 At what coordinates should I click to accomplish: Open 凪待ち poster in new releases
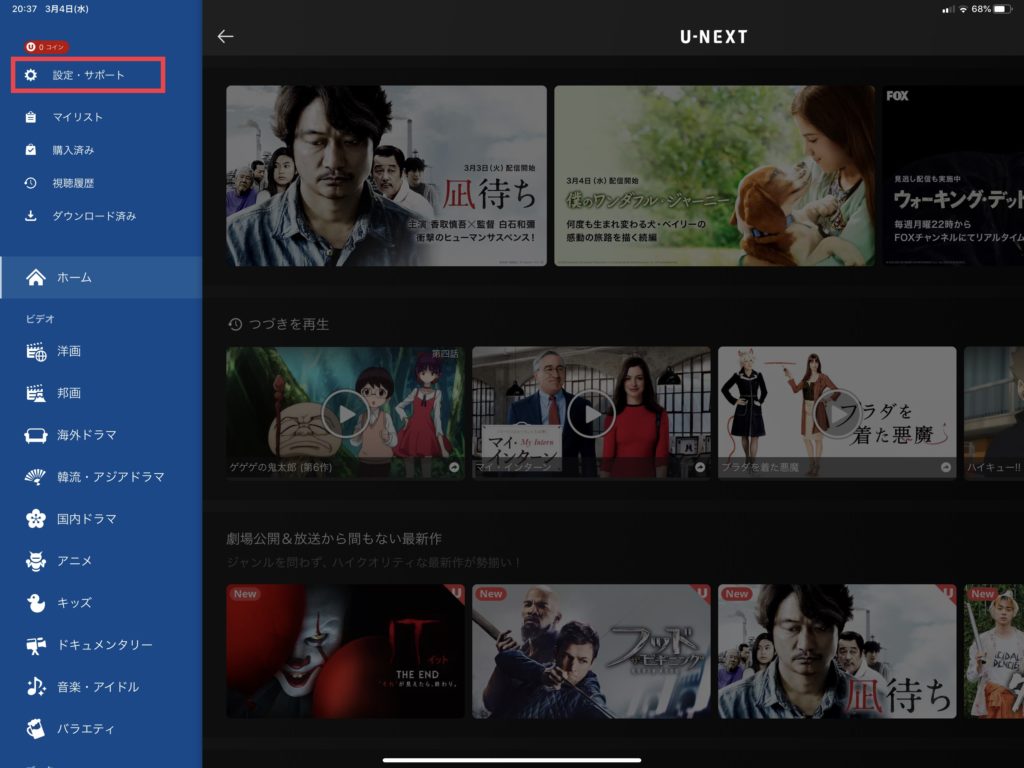[x=837, y=652]
